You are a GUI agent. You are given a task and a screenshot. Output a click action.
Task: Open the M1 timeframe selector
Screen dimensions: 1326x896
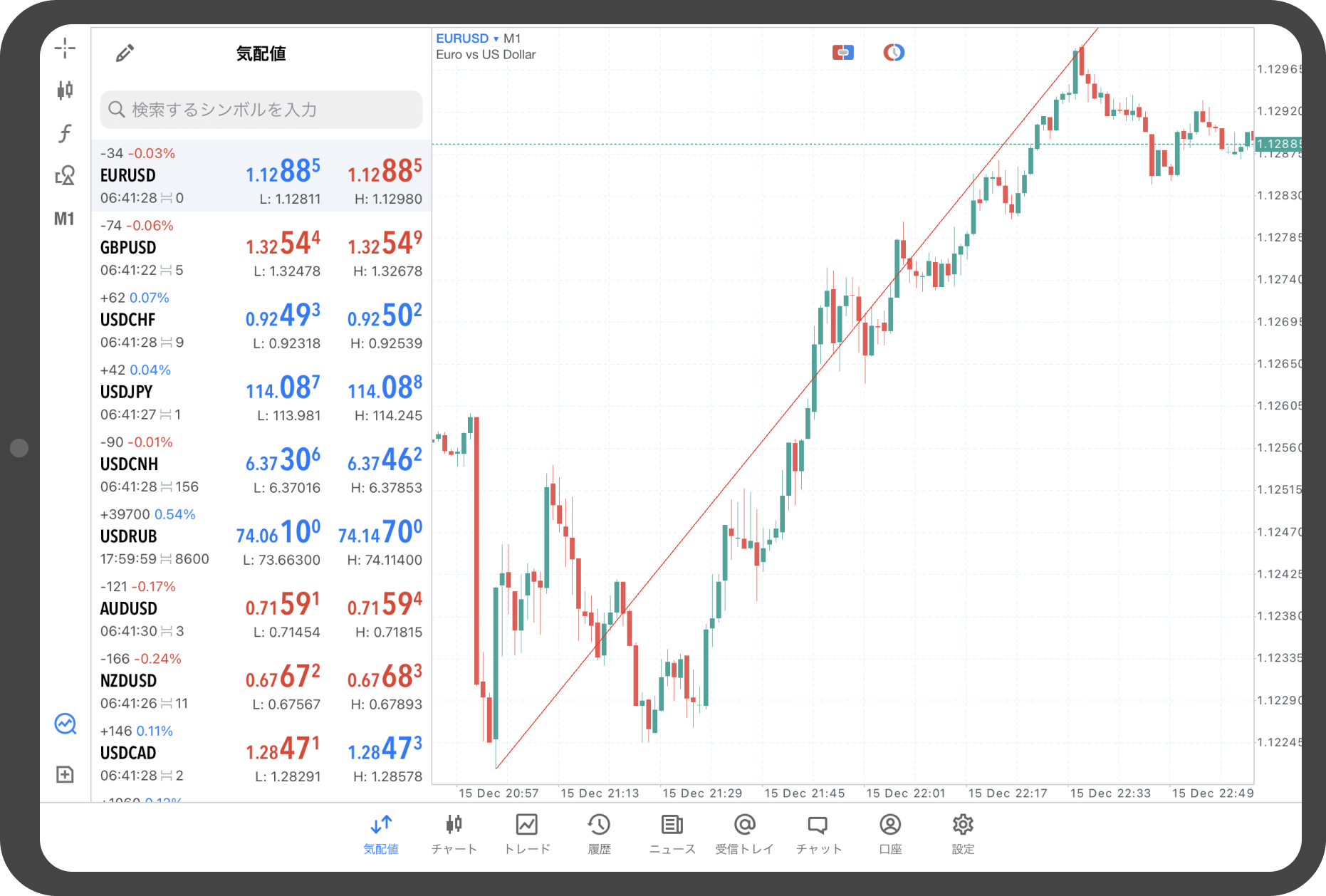coord(64,219)
